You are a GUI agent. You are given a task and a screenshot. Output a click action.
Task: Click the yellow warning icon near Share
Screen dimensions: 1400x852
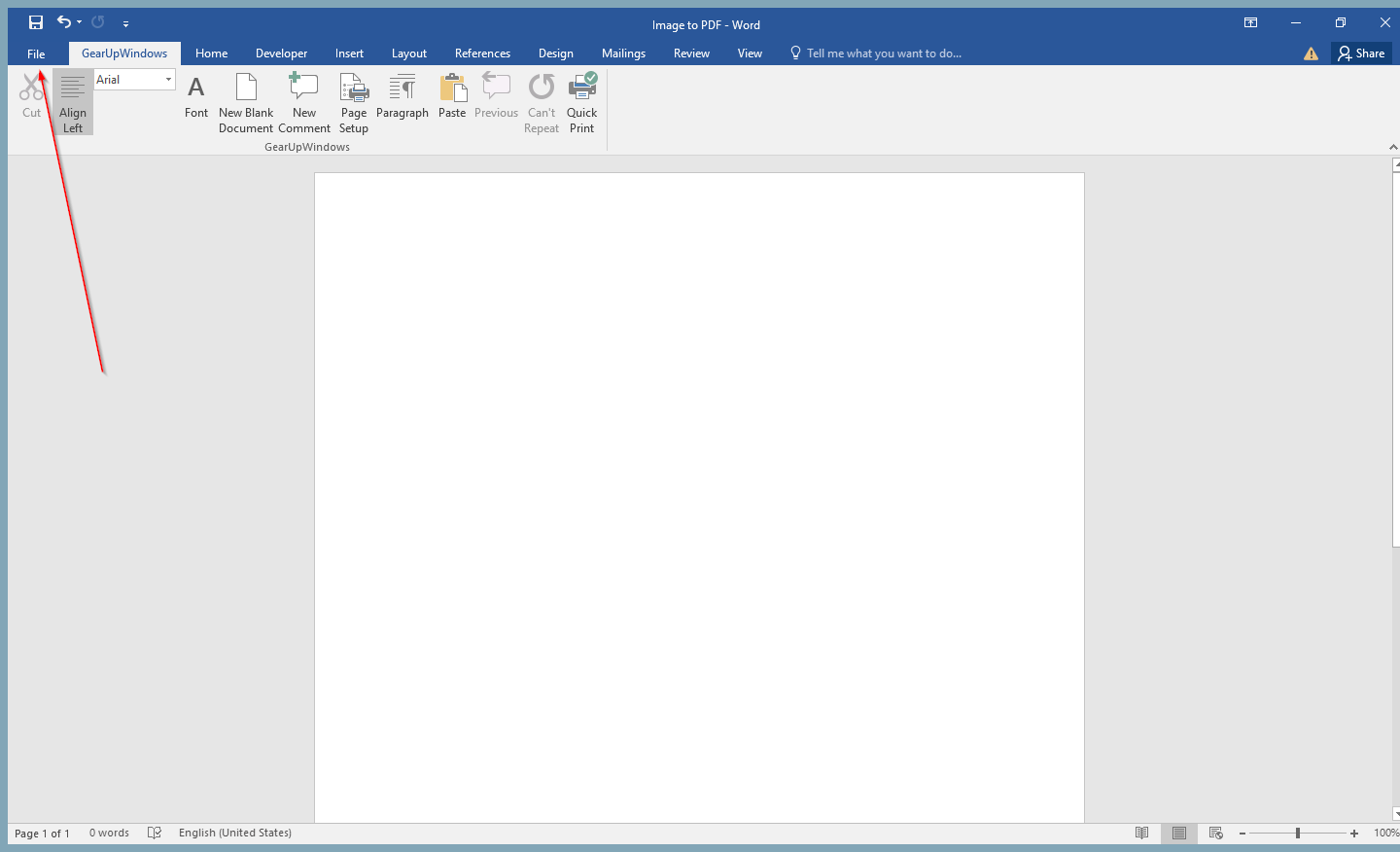[1311, 53]
